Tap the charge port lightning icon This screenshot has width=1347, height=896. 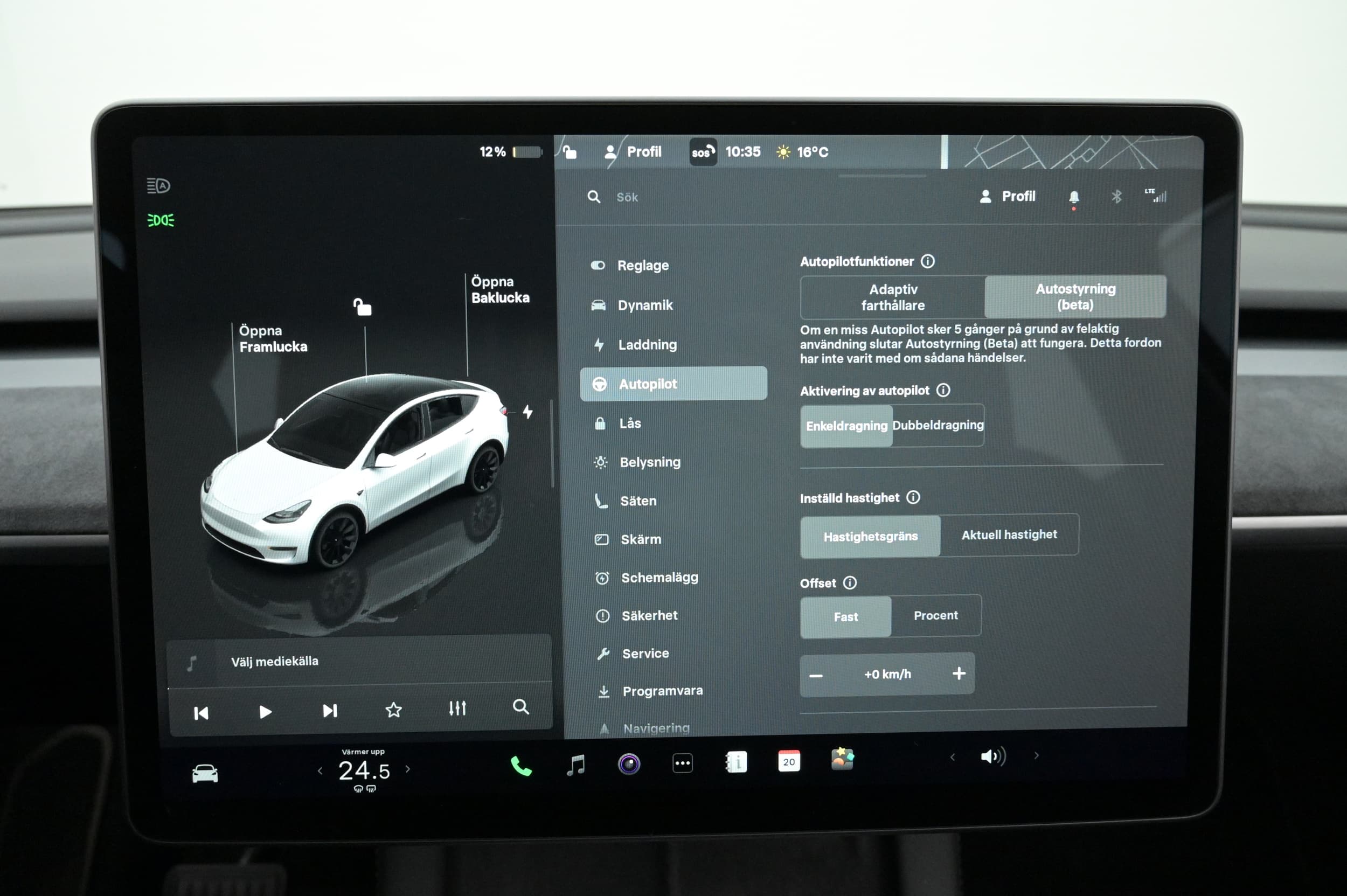pos(527,412)
